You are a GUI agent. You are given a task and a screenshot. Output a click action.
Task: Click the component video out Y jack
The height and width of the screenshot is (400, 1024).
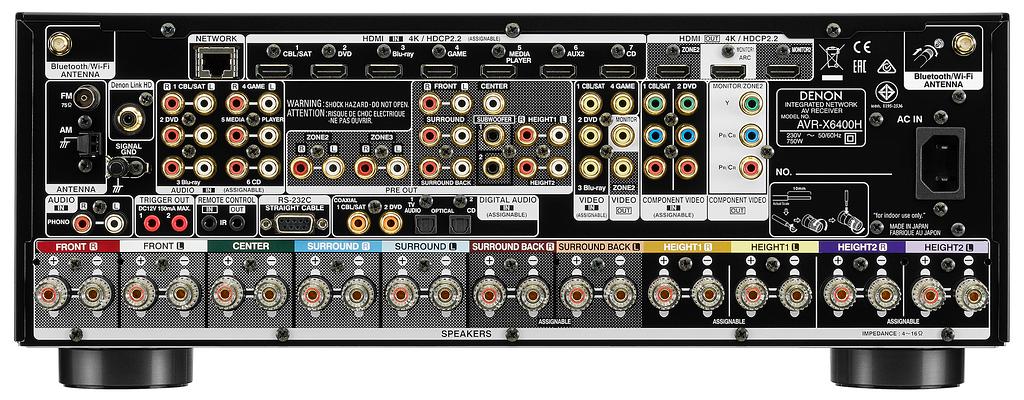(x=750, y=103)
